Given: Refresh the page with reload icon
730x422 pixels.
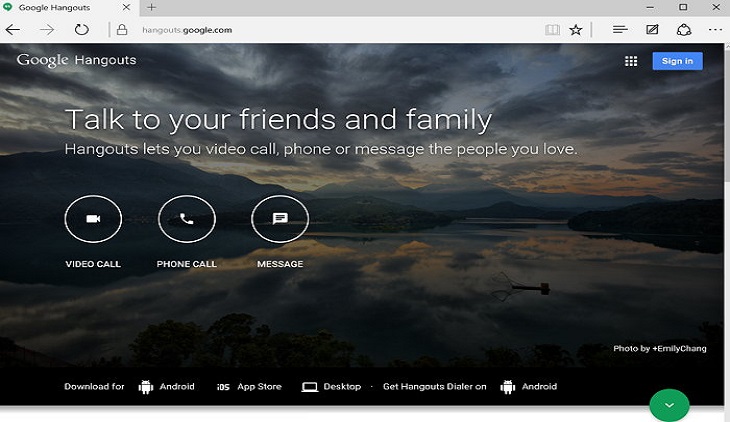Looking at the screenshot, I should pyautogui.click(x=81, y=30).
